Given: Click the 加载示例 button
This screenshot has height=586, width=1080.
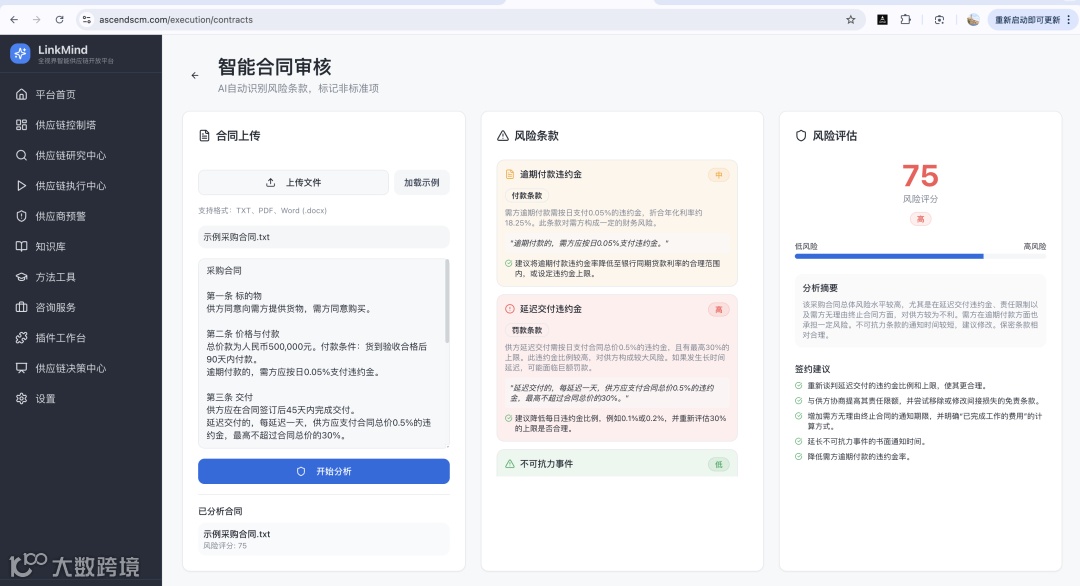Looking at the screenshot, I should 422,182.
